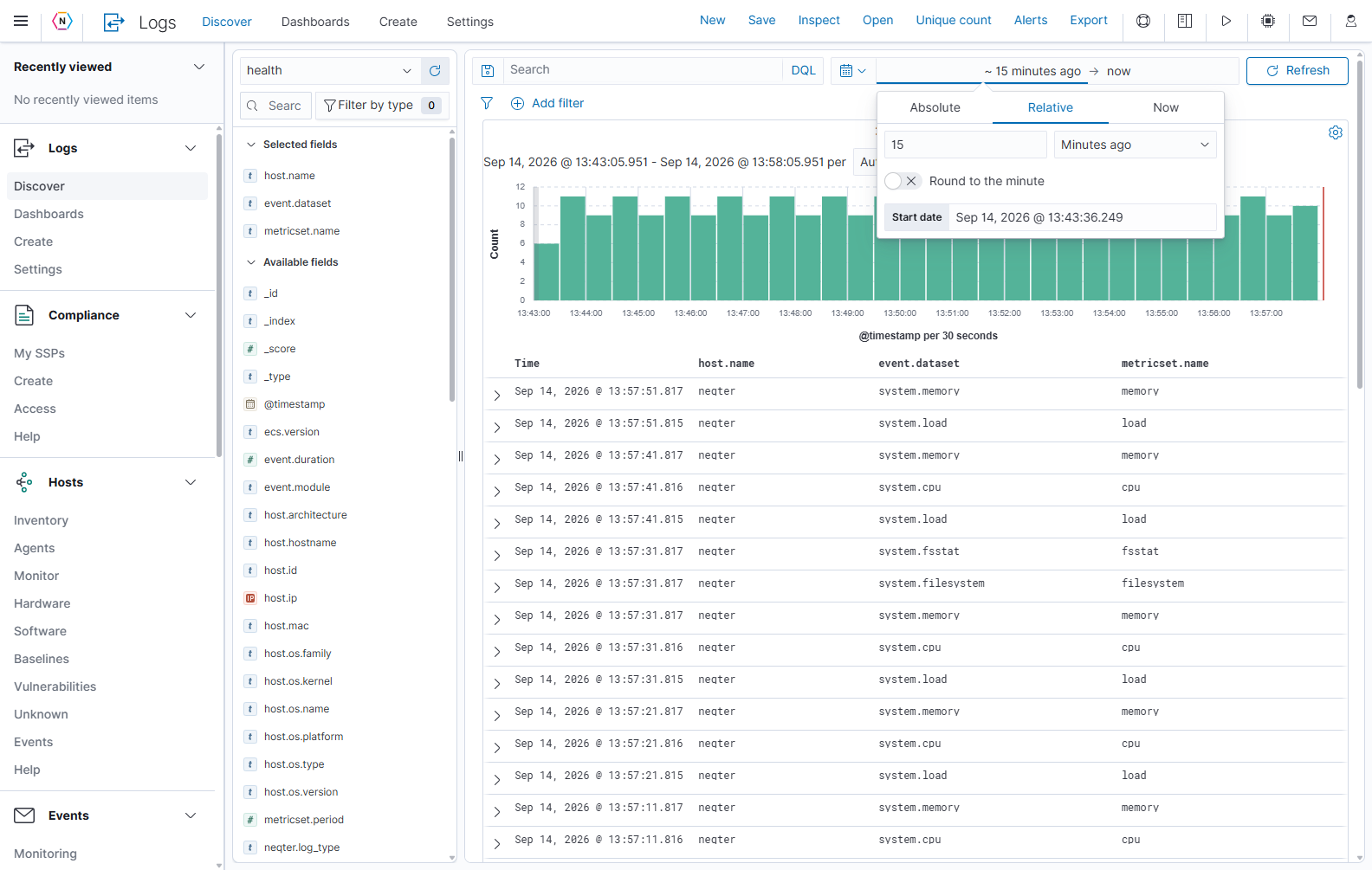Click Add filter link
Screen dimensions: 1372x870
(x=547, y=103)
